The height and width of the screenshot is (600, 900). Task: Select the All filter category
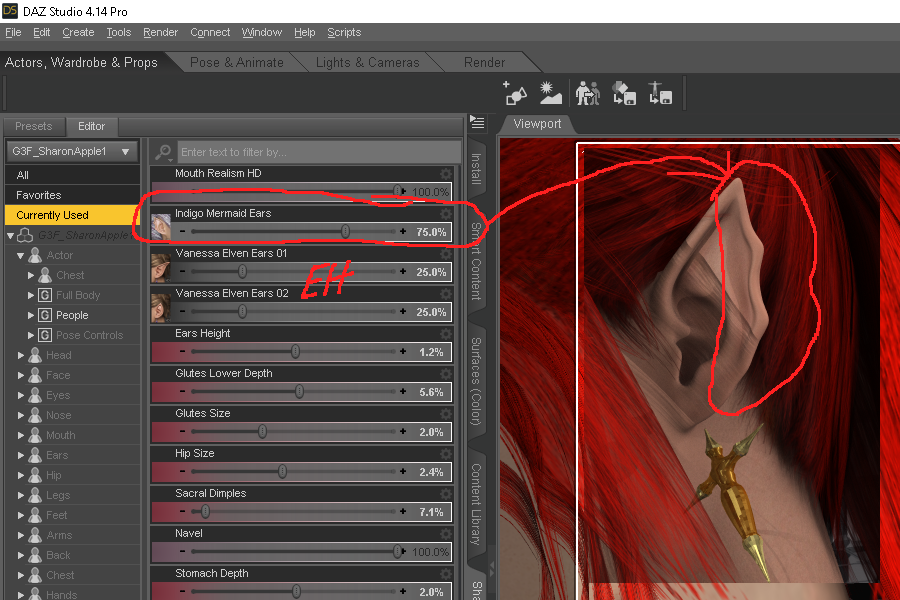[x=72, y=175]
